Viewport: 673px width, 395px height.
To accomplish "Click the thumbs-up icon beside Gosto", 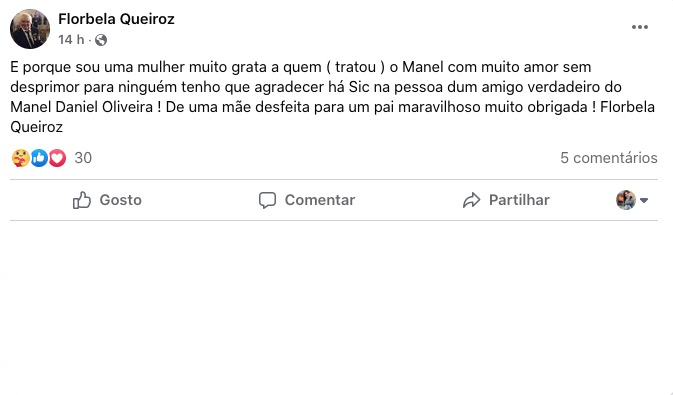I will (82, 200).
